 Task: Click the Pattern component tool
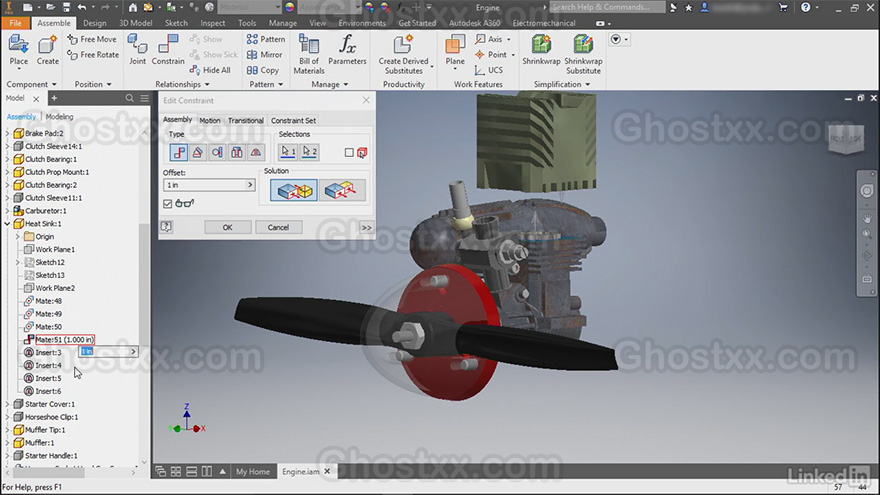pyautogui.click(x=266, y=39)
